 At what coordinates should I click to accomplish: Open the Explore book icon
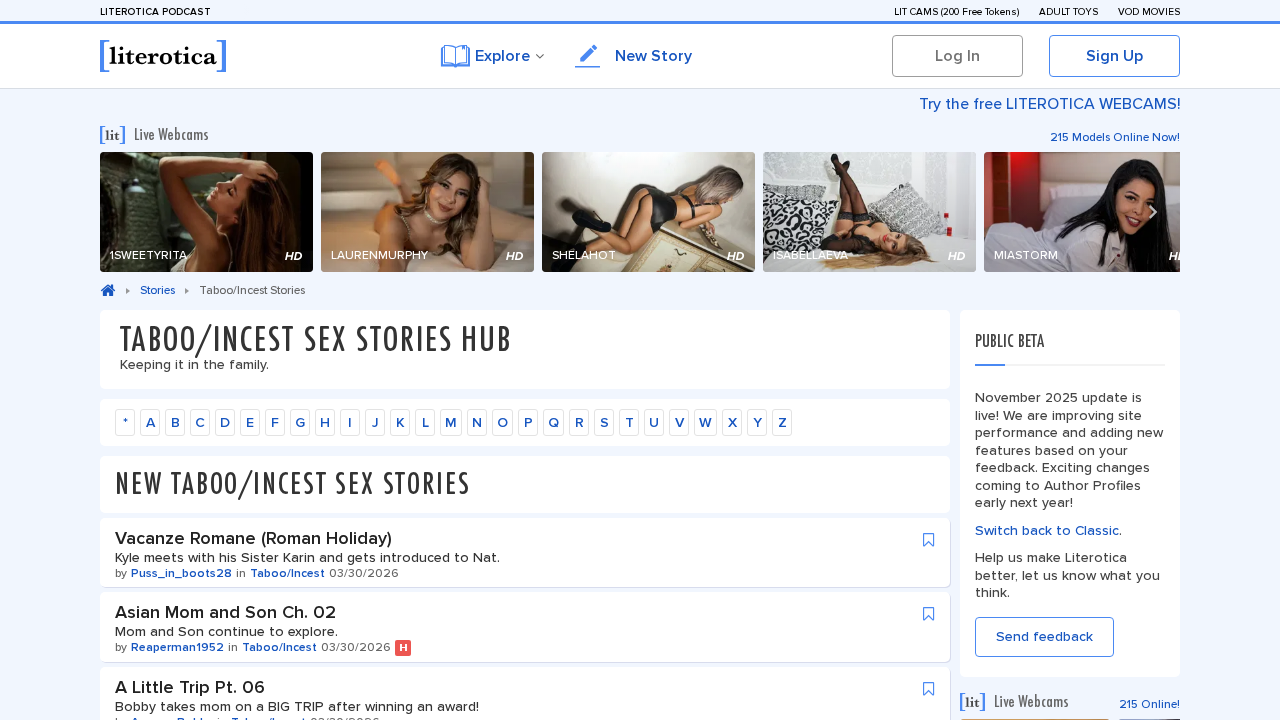coord(455,56)
